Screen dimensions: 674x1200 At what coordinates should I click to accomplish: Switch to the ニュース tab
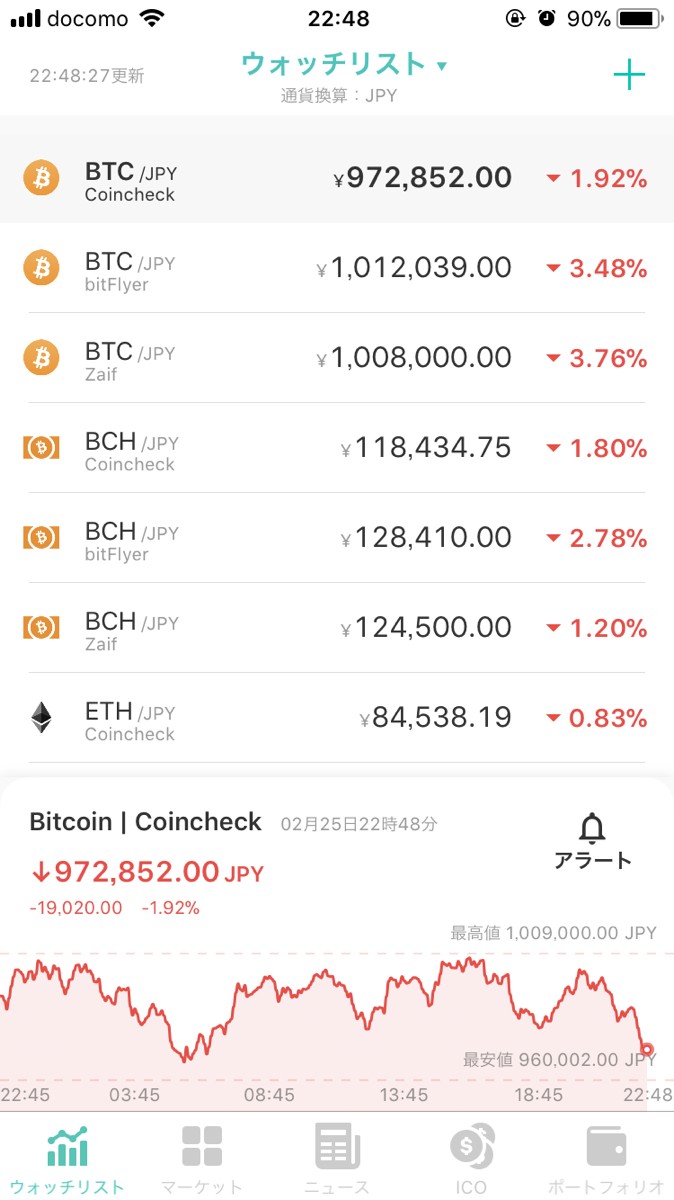(337, 1158)
